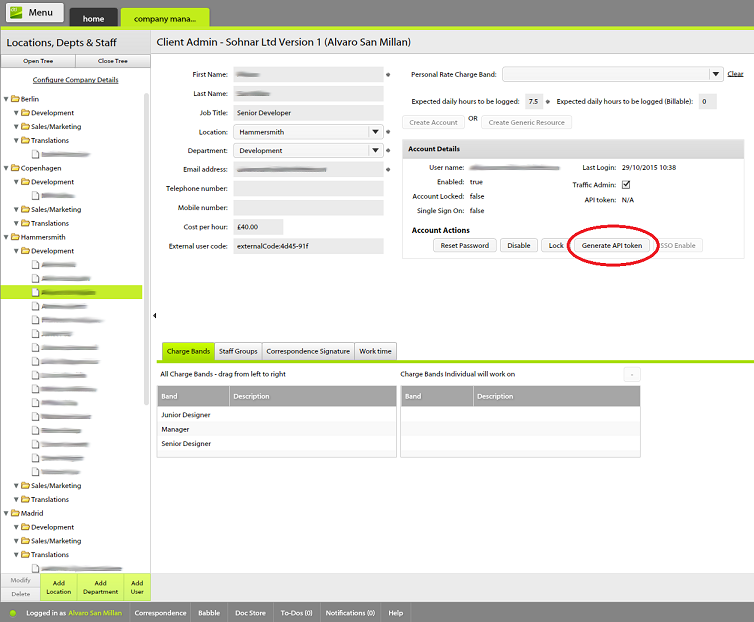This screenshot has height=622, width=754.
Task: Click Configure Company Details link
Action: (75, 80)
